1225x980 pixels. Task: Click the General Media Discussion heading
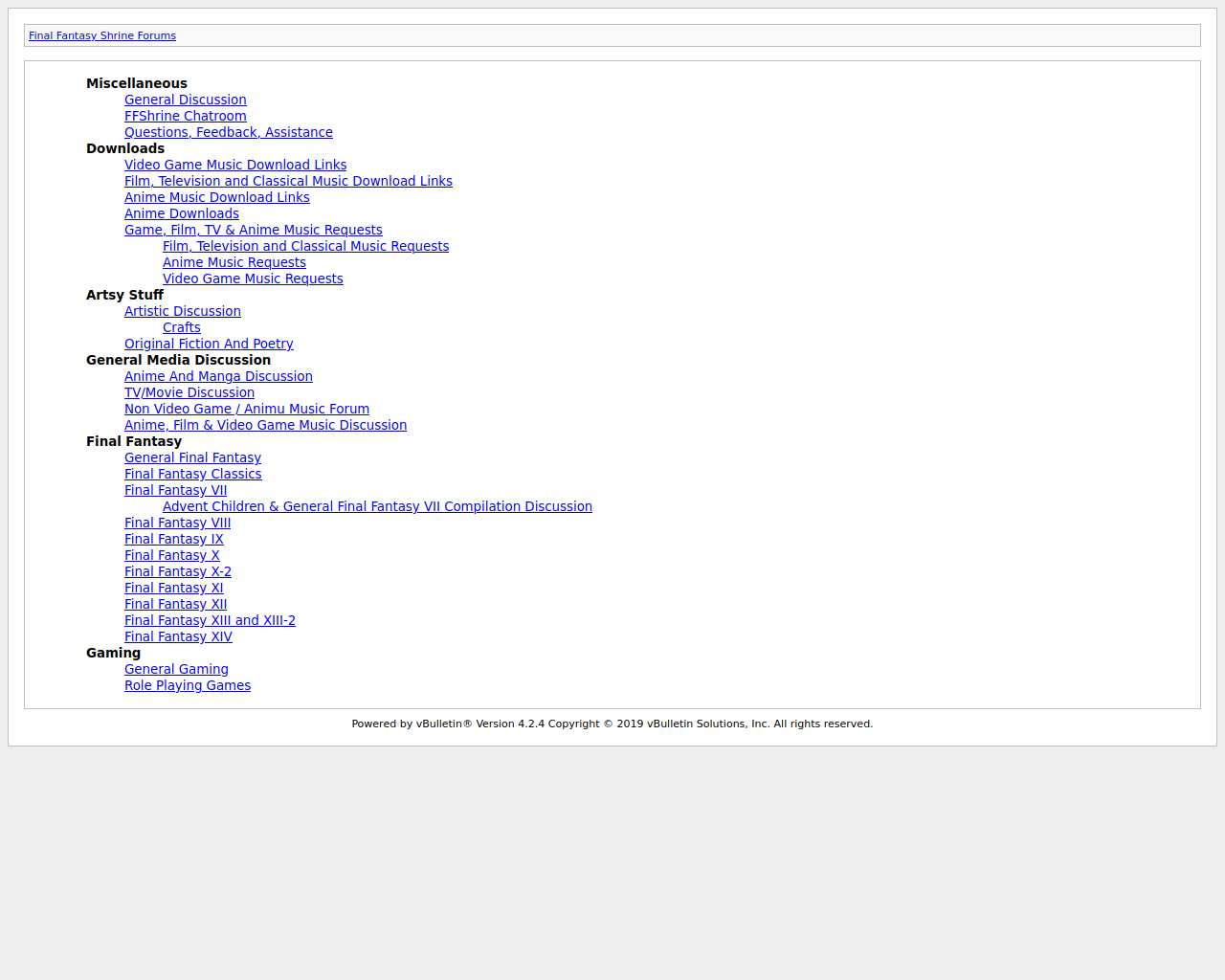pos(178,360)
